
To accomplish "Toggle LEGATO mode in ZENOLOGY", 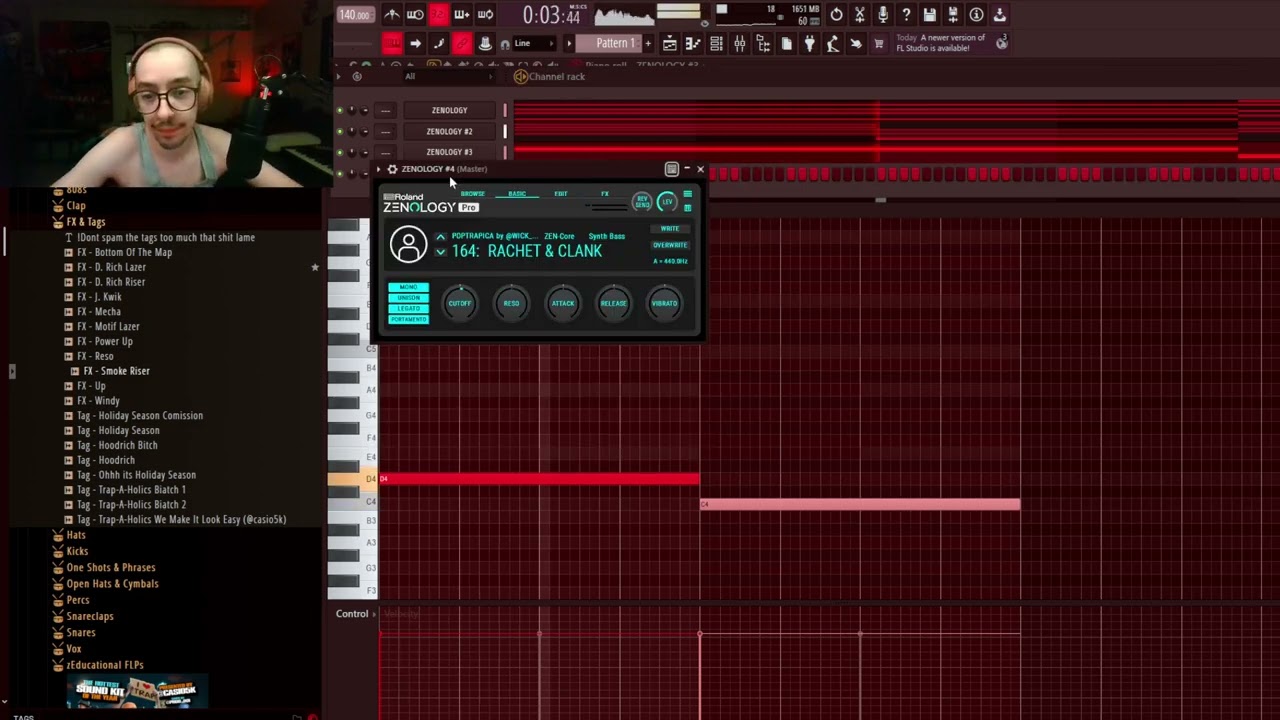I will point(408,308).
